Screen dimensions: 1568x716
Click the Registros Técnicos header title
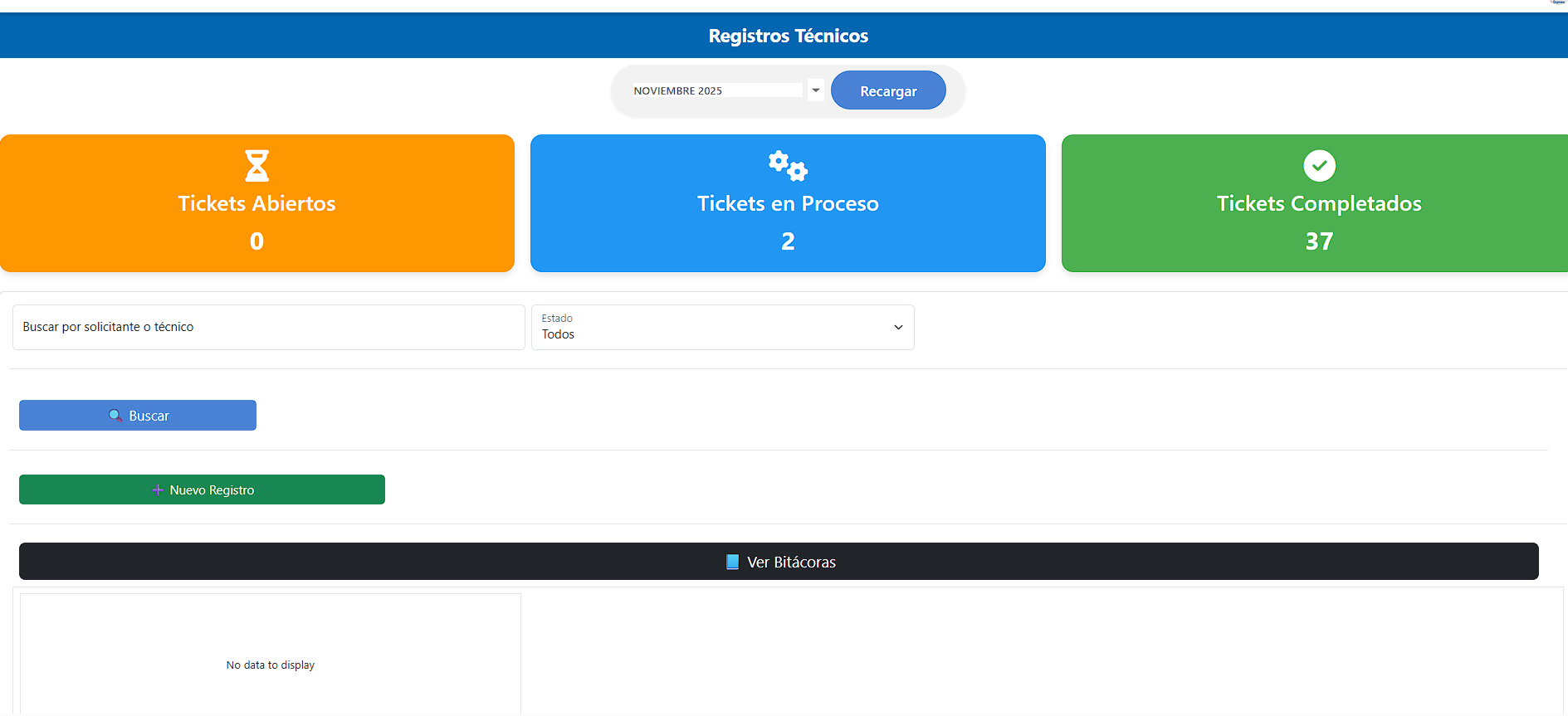pos(789,36)
